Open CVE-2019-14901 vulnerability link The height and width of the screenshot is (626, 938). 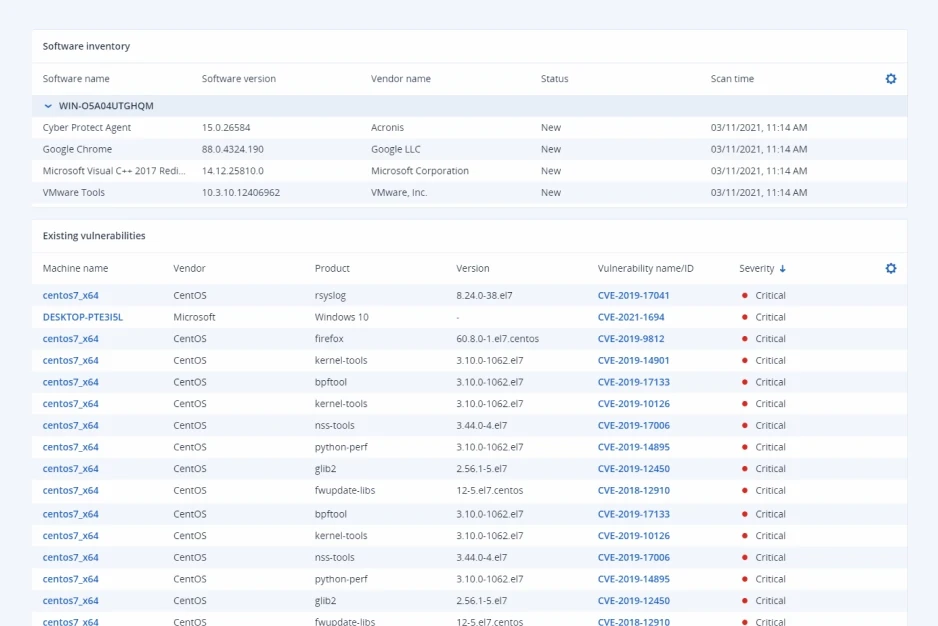634,360
